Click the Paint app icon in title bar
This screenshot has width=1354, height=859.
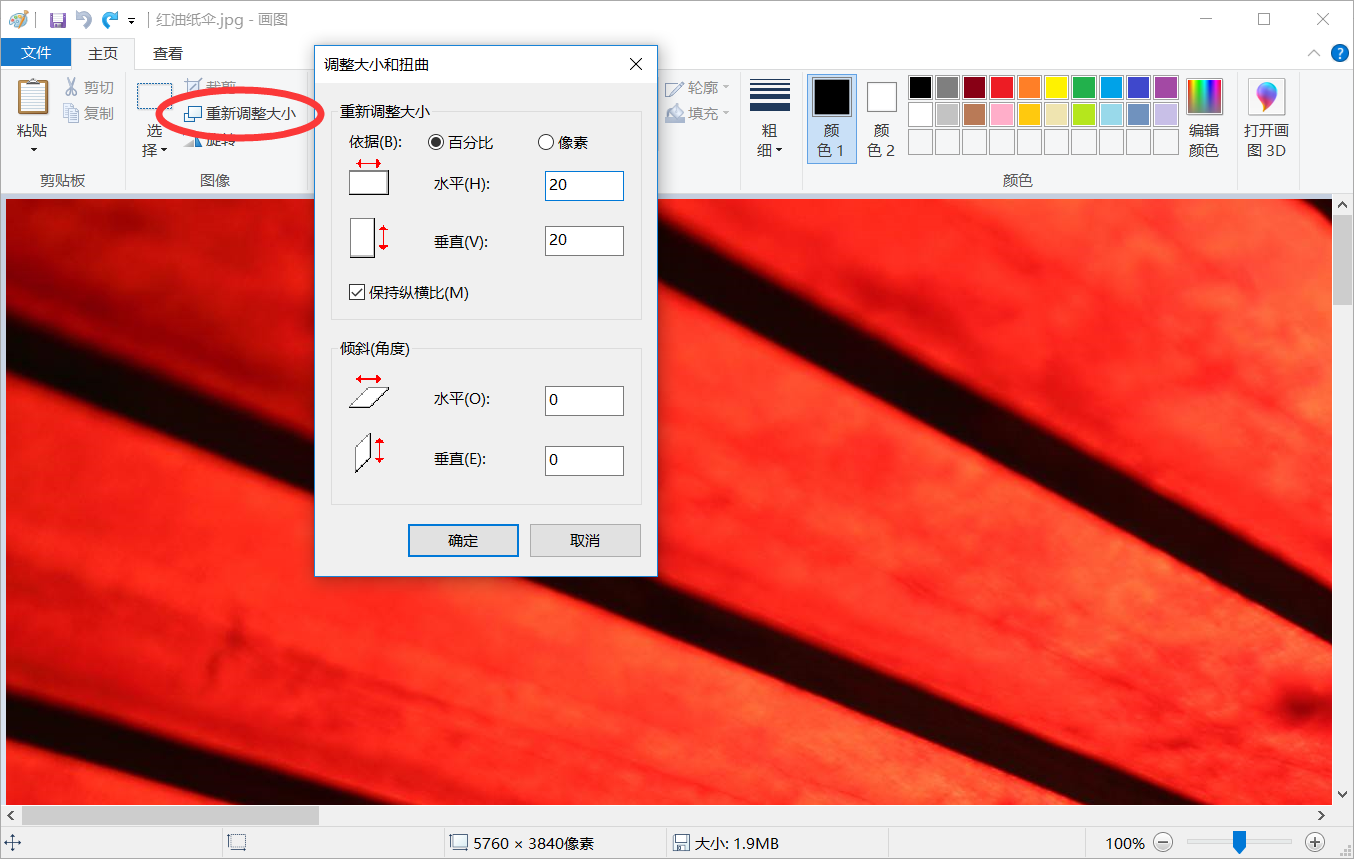point(18,19)
